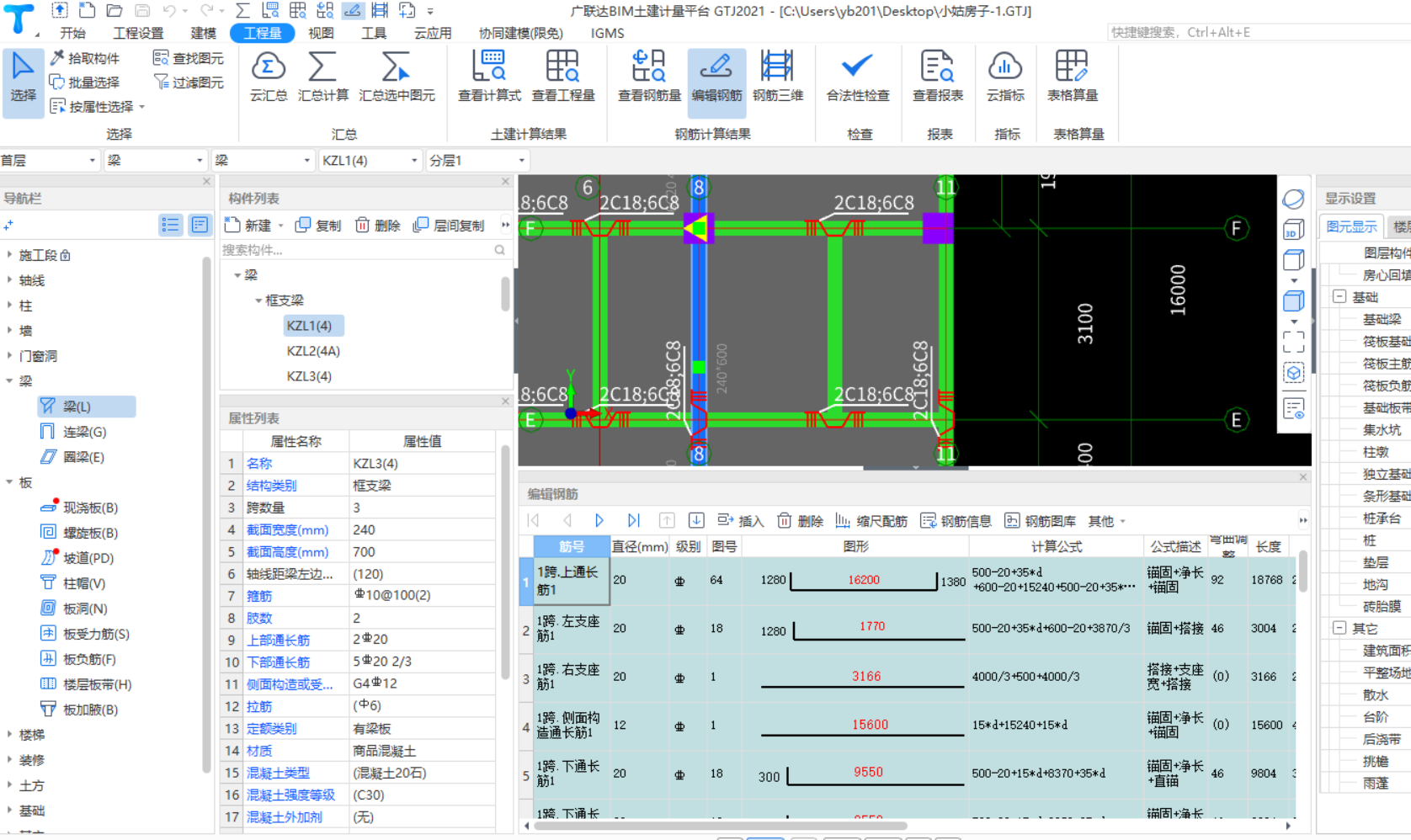Toggle the navigation bar list view icon

pyautogui.click(x=171, y=225)
